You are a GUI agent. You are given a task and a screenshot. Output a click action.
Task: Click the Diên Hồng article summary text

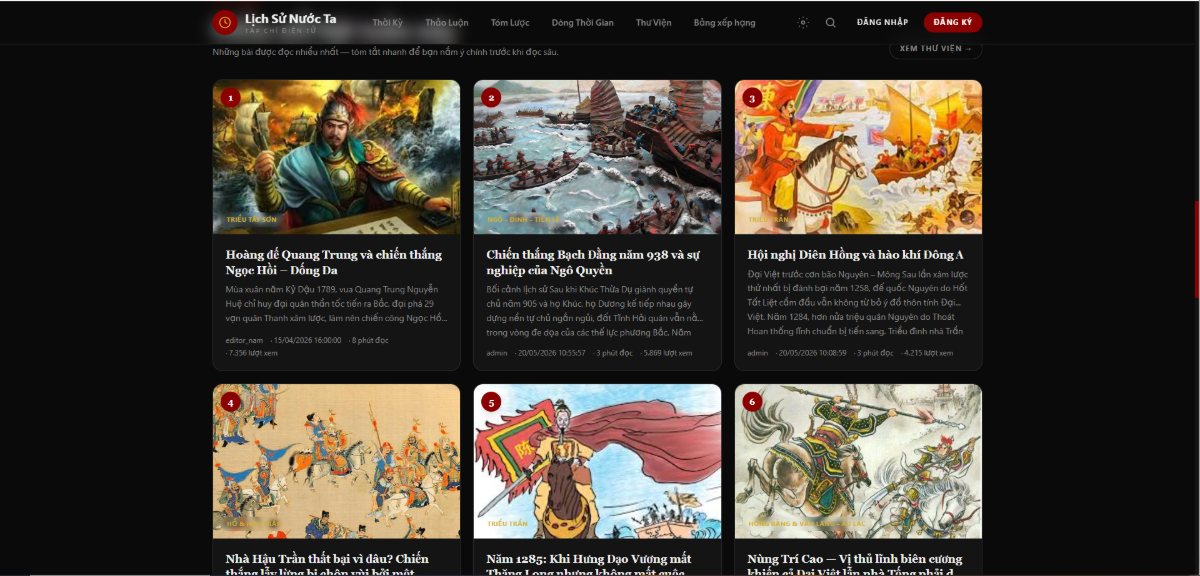858,302
